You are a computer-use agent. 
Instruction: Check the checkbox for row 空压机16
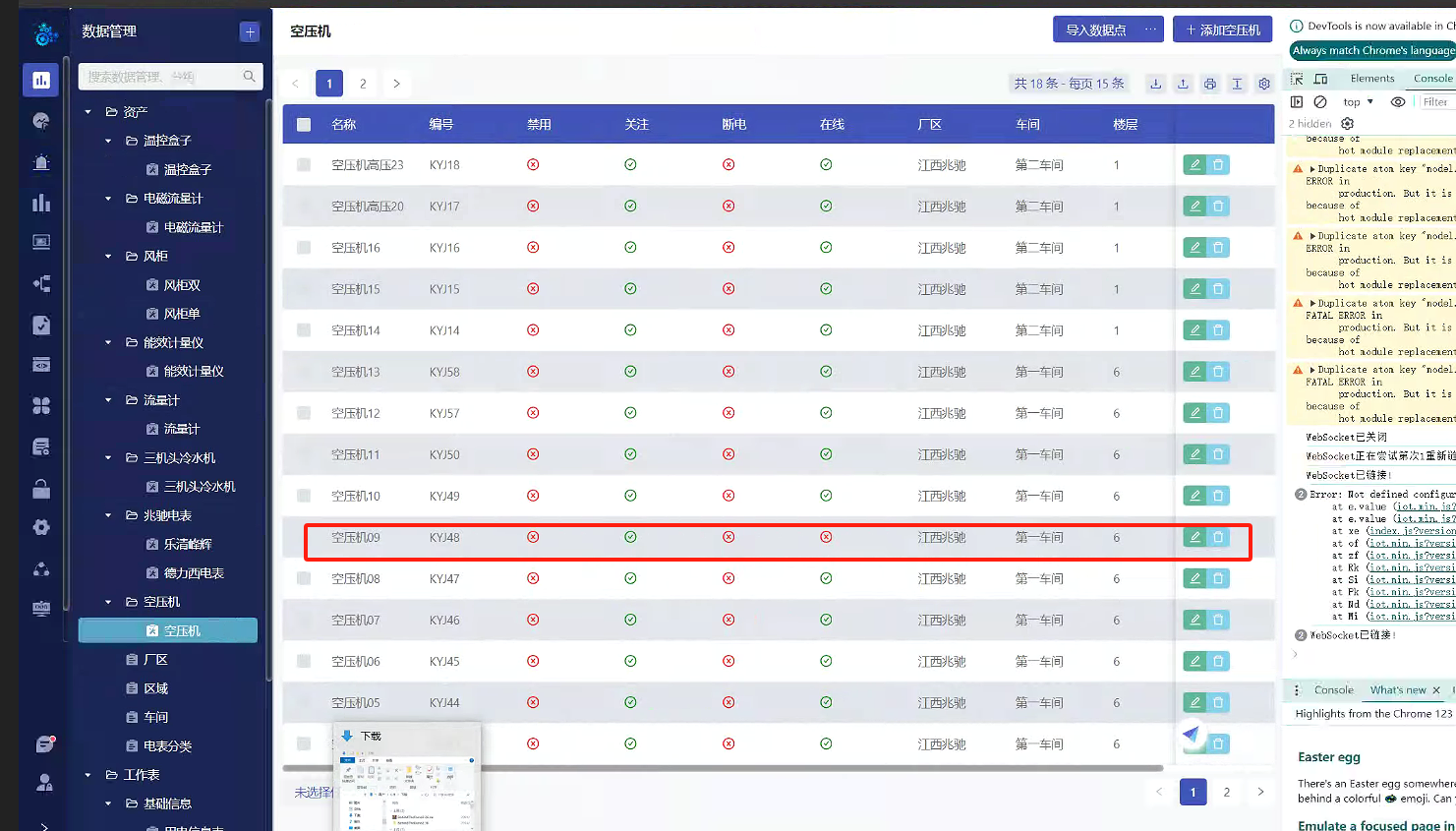(x=304, y=248)
